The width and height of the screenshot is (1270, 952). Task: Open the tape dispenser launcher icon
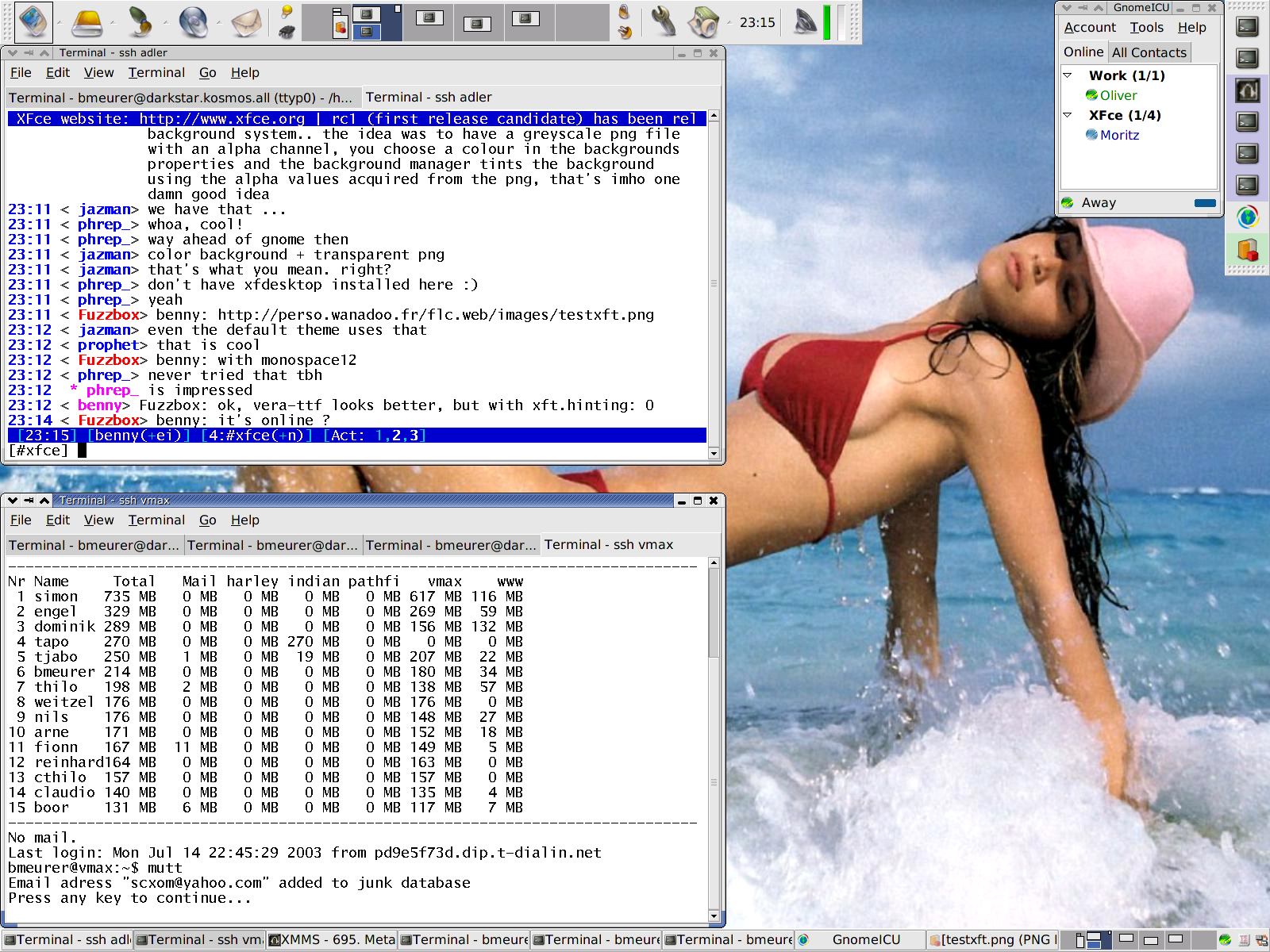click(703, 22)
